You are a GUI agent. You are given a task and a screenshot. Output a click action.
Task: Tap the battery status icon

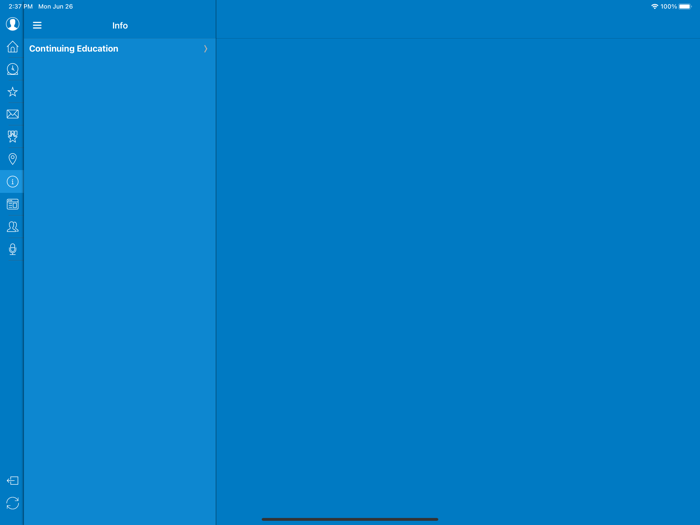coord(685,7)
